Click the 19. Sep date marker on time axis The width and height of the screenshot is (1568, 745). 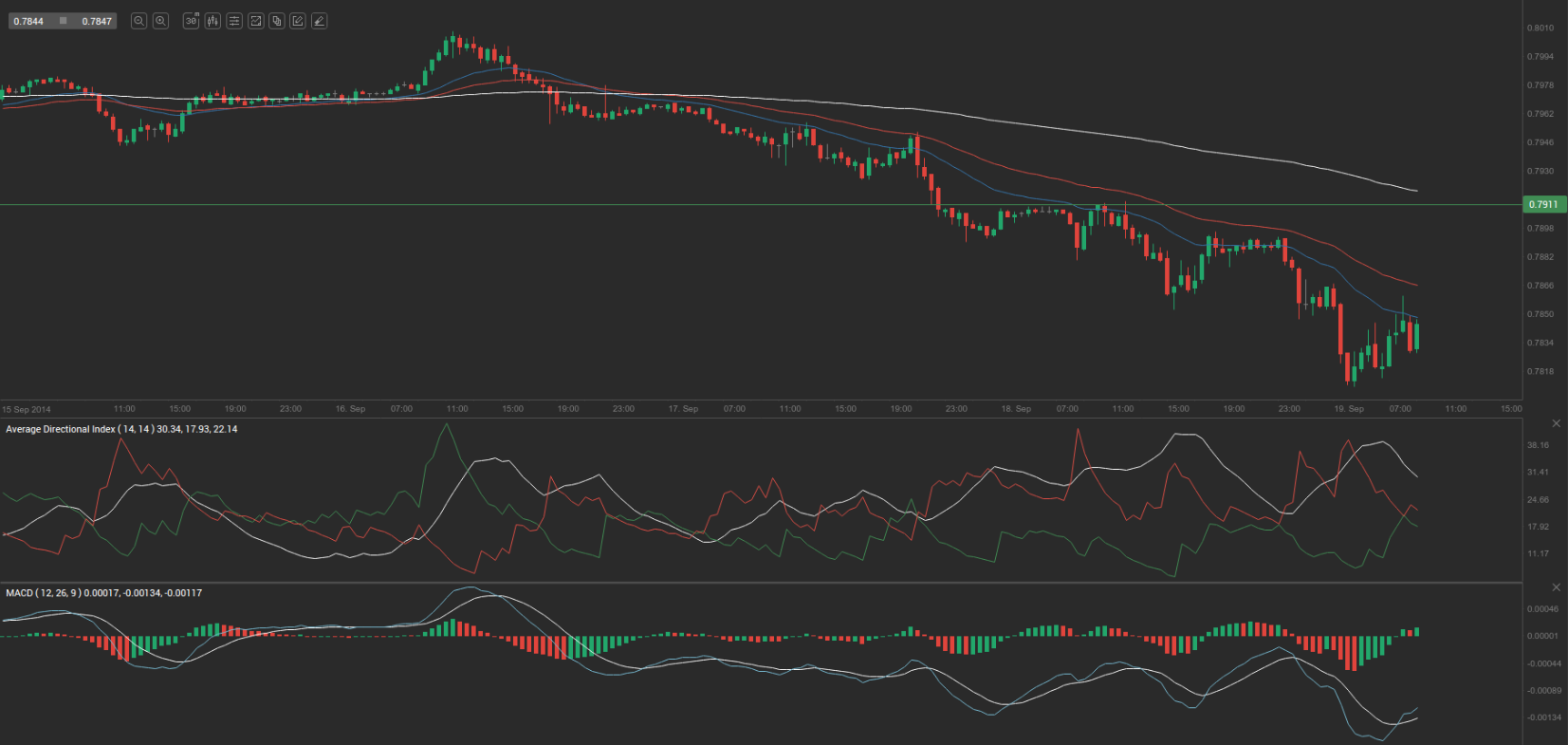pos(1349,409)
